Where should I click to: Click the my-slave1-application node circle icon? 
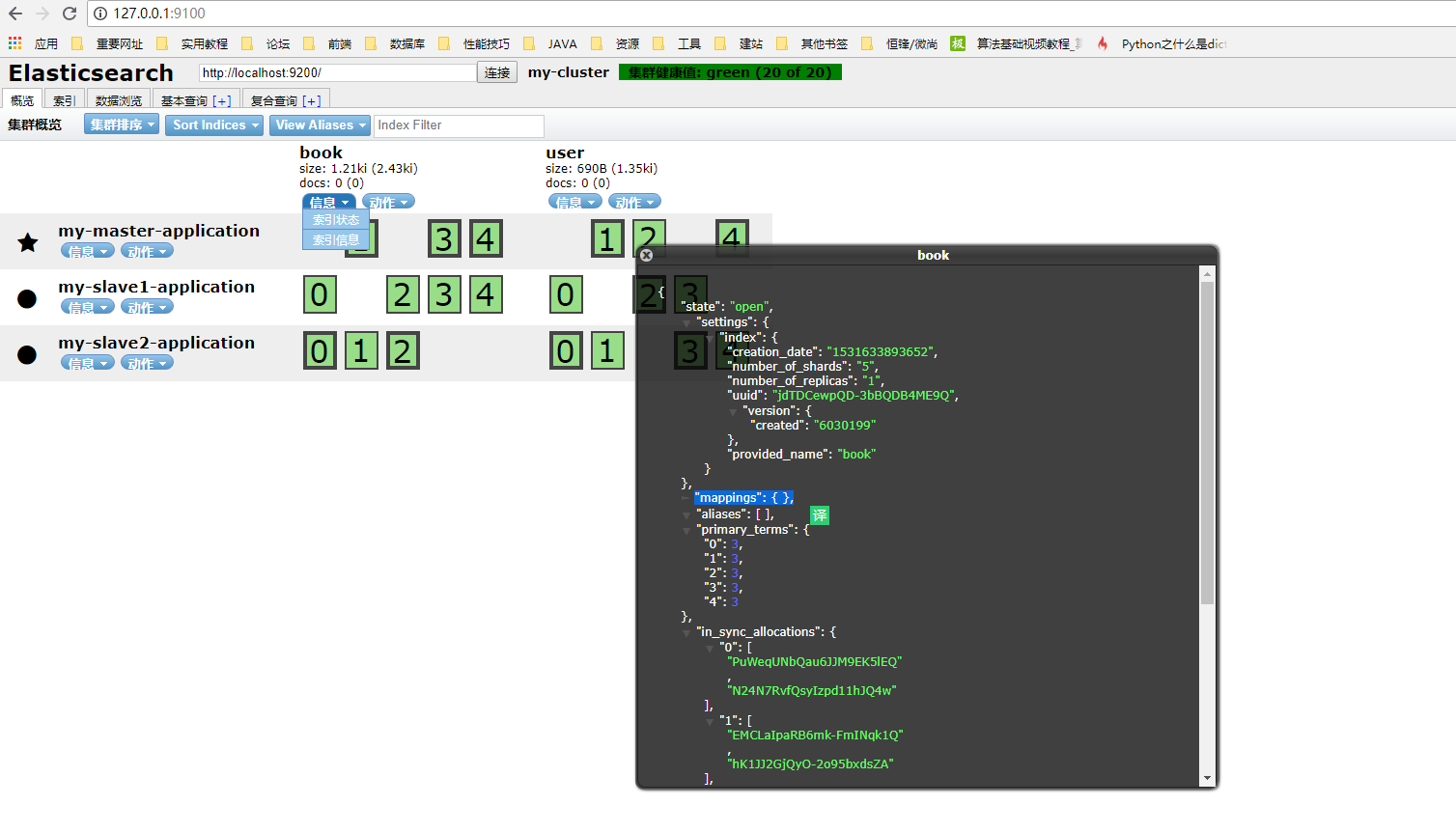27,298
